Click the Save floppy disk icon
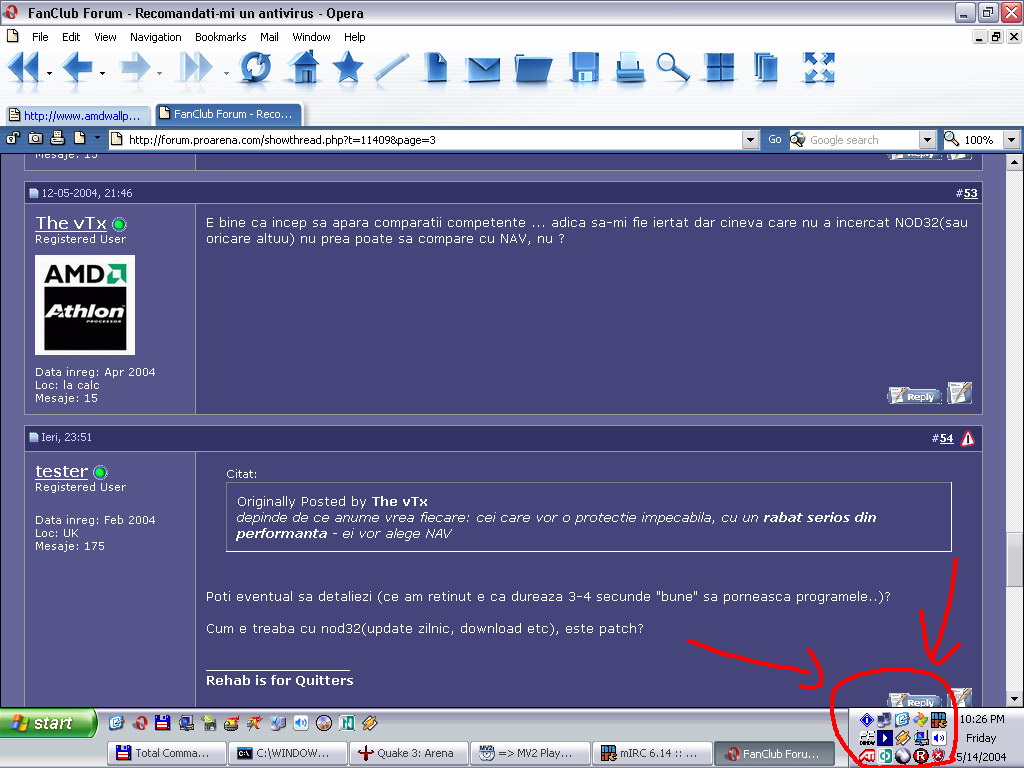1024x768 pixels. (x=584, y=68)
